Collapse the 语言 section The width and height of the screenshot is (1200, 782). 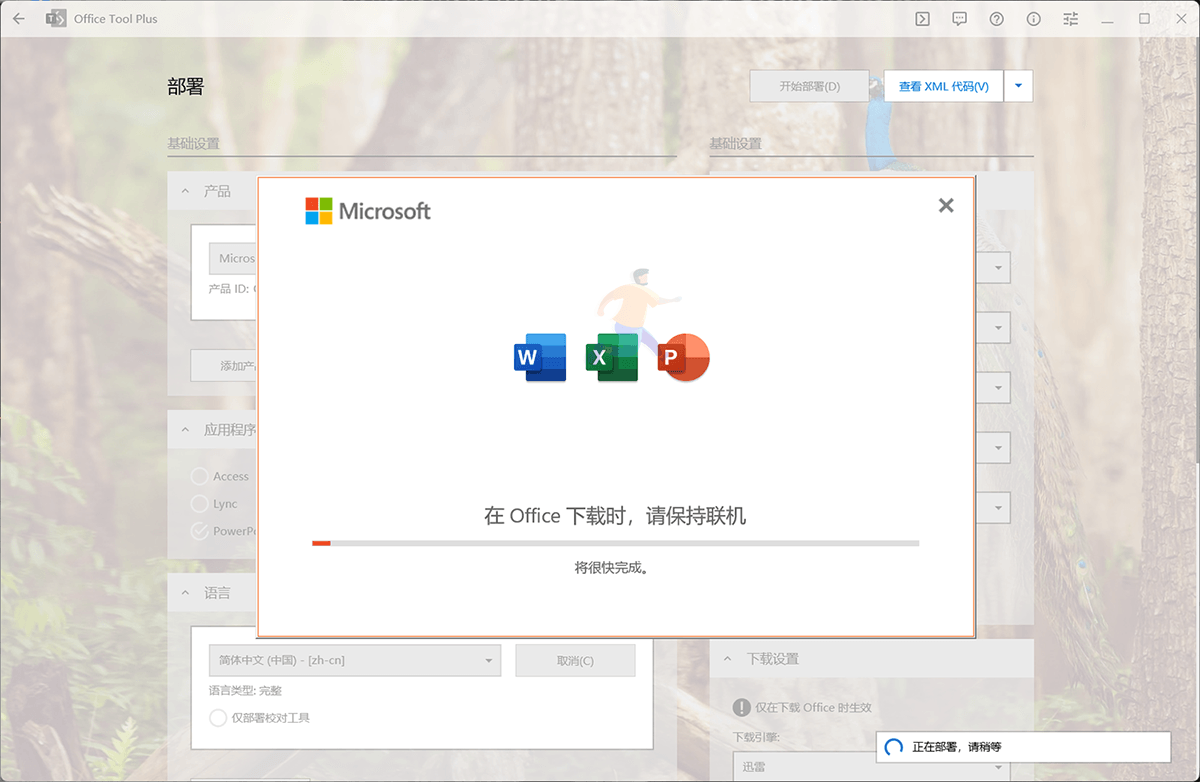[185, 593]
